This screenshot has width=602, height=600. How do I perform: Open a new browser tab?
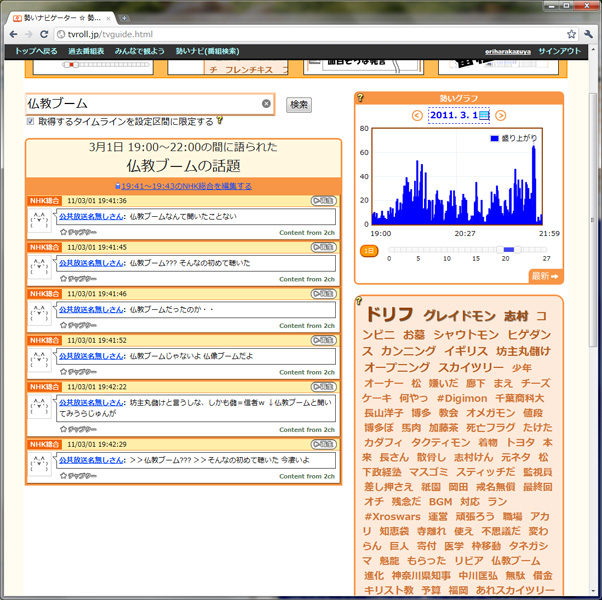point(124,18)
